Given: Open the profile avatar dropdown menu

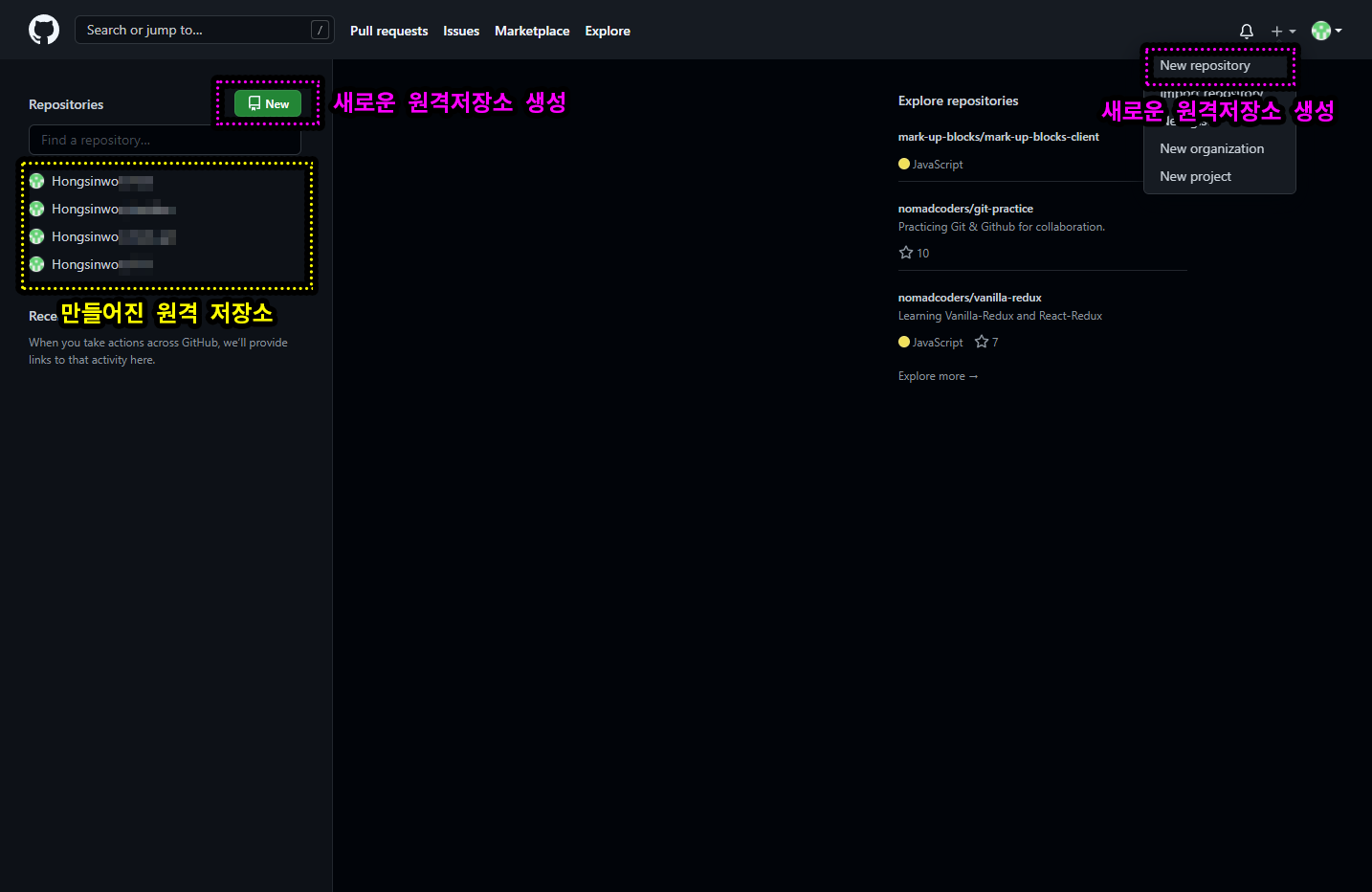Looking at the screenshot, I should [x=1327, y=31].
